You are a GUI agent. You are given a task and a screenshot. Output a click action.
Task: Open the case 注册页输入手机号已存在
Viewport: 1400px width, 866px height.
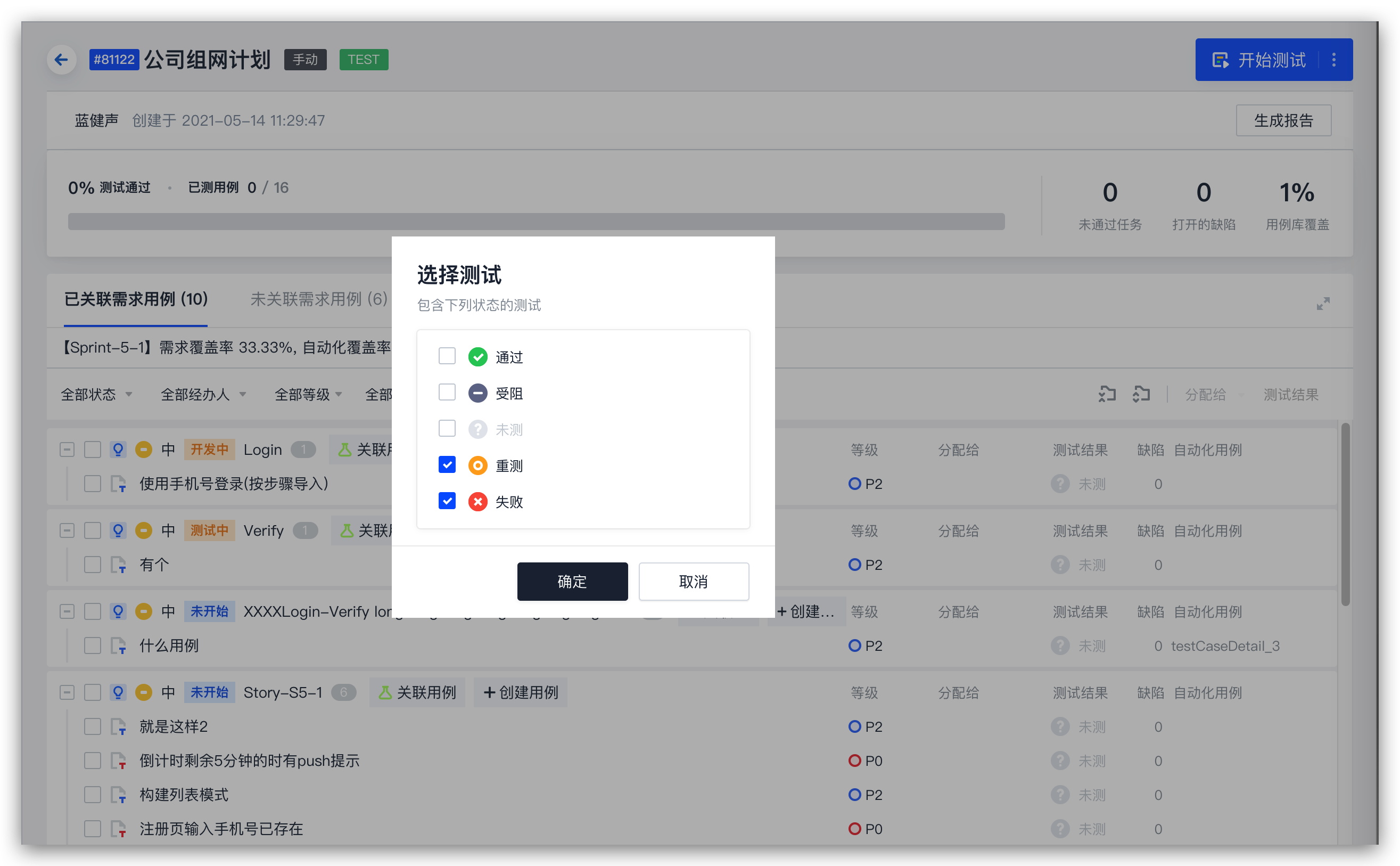pos(221,829)
